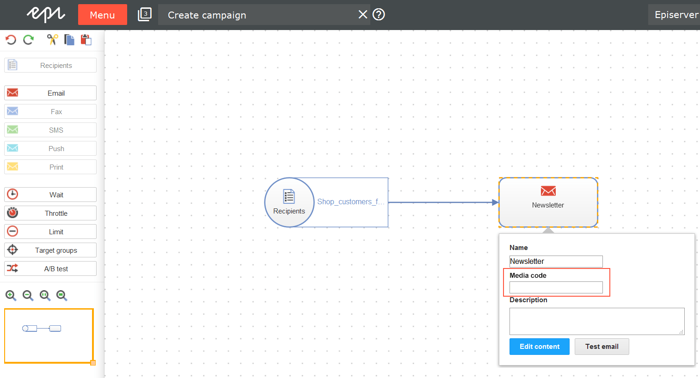
Task: Pick the Target groups node
Action: 50,250
